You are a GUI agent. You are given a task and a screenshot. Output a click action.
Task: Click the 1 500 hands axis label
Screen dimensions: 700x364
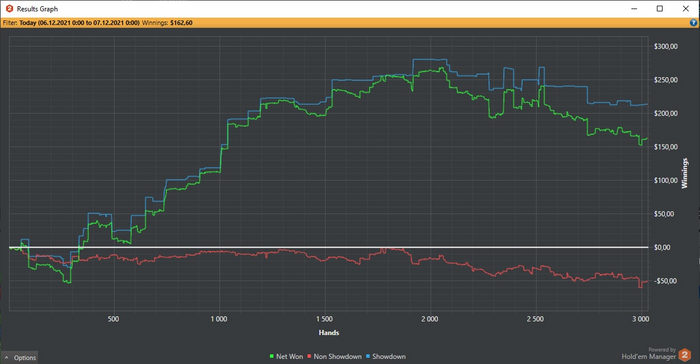(x=325, y=319)
